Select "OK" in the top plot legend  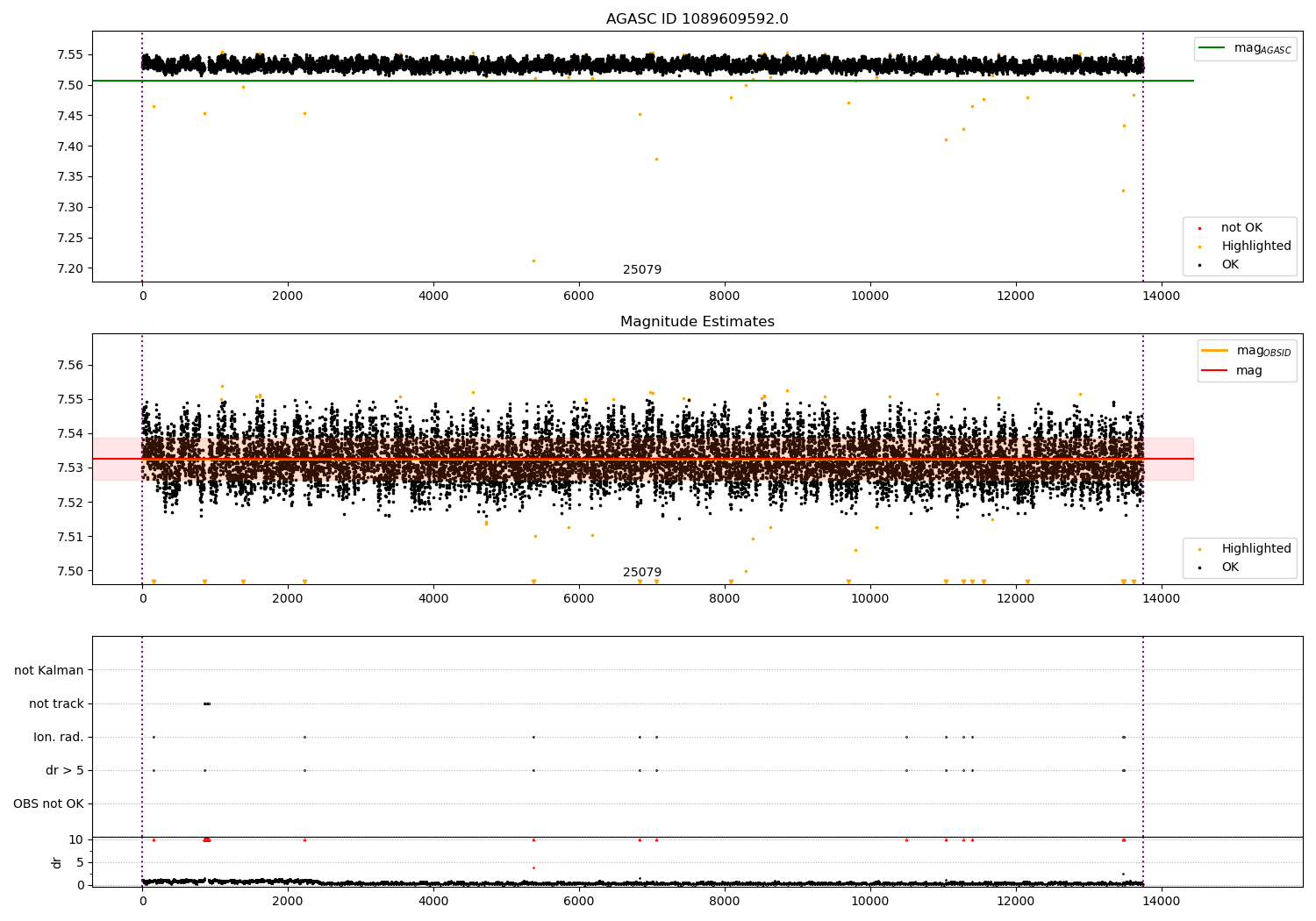pyautogui.click(x=1219, y=265)
